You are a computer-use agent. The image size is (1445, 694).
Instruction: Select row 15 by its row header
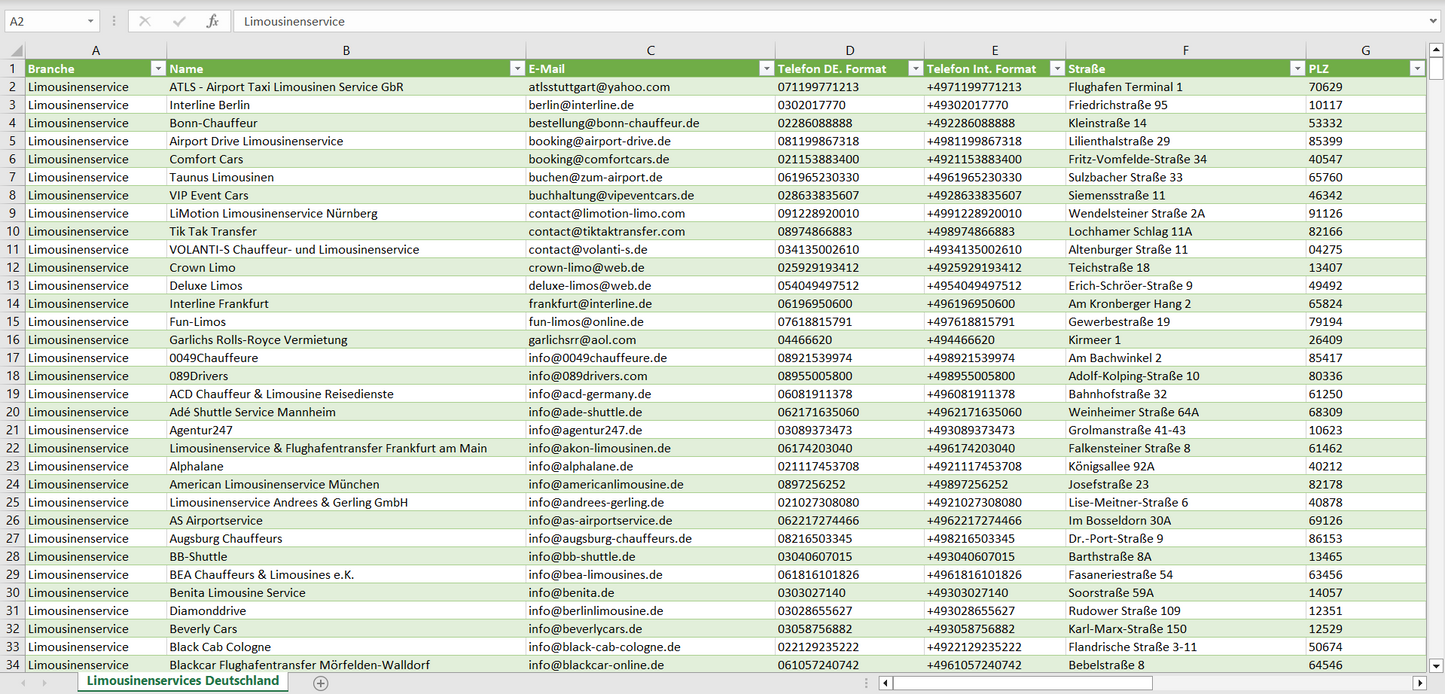click(13, 322)
